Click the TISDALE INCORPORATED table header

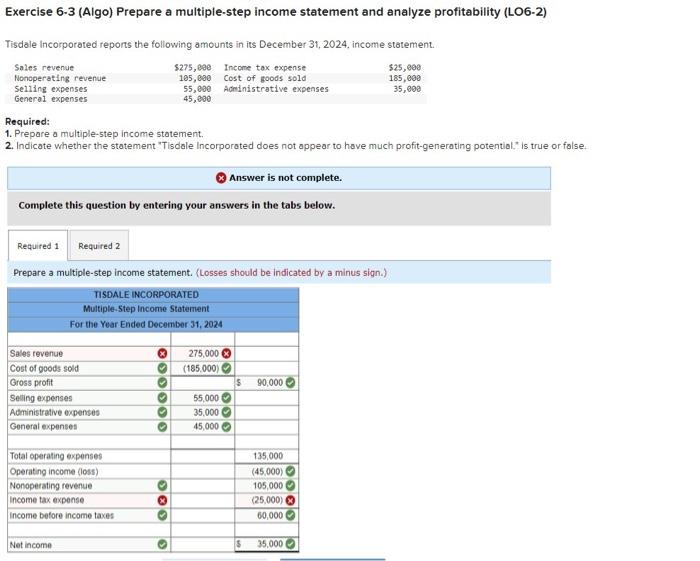coord(153,295)
